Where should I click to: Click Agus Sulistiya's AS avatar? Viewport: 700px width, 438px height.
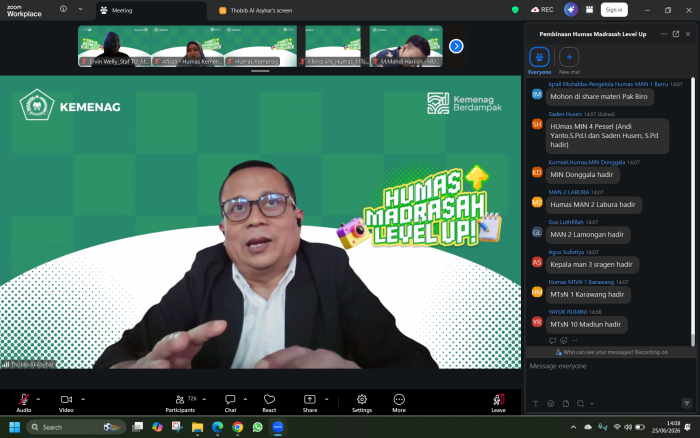point(537,262)
